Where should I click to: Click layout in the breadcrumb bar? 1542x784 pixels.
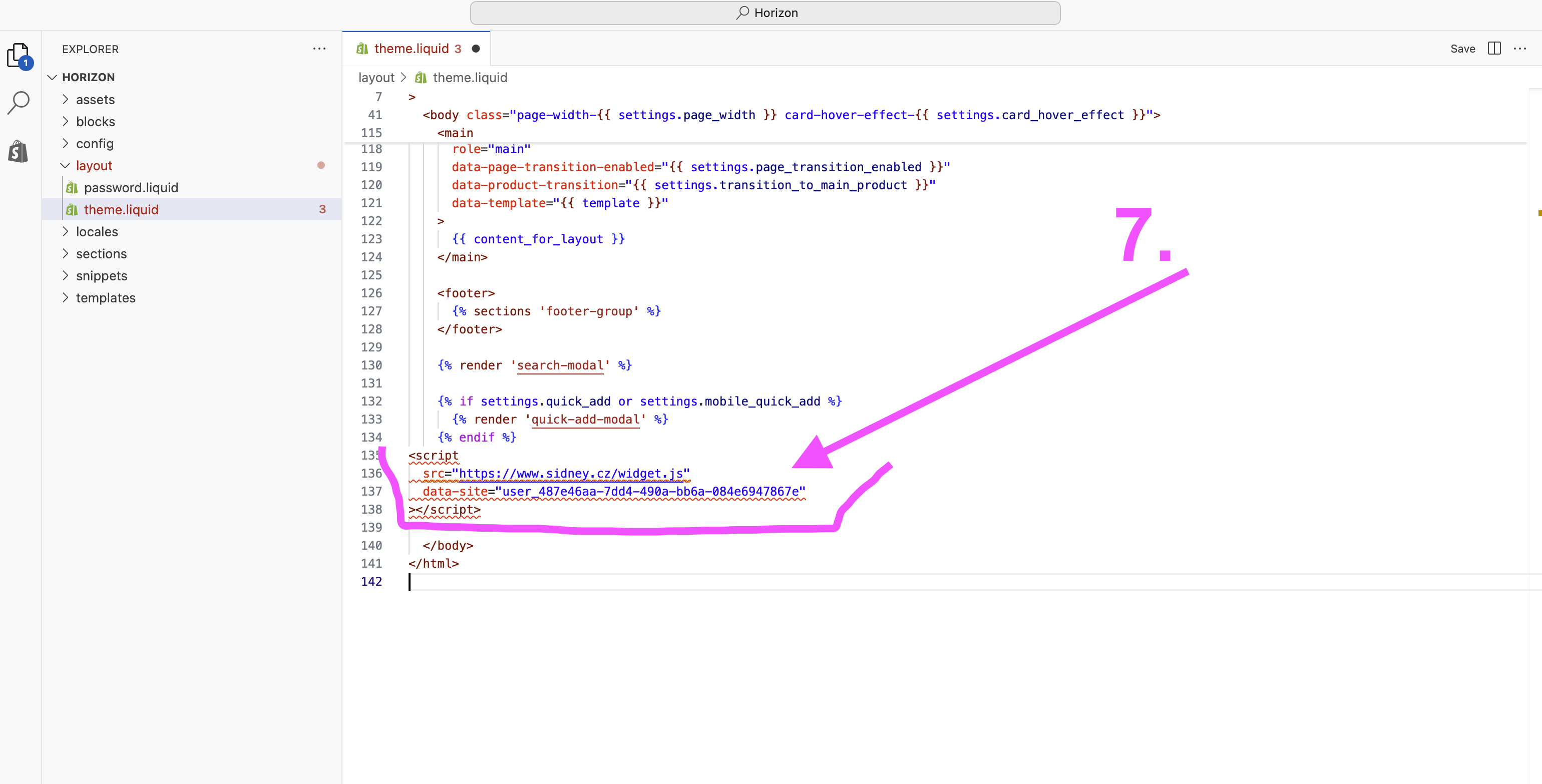coord(376,77)
